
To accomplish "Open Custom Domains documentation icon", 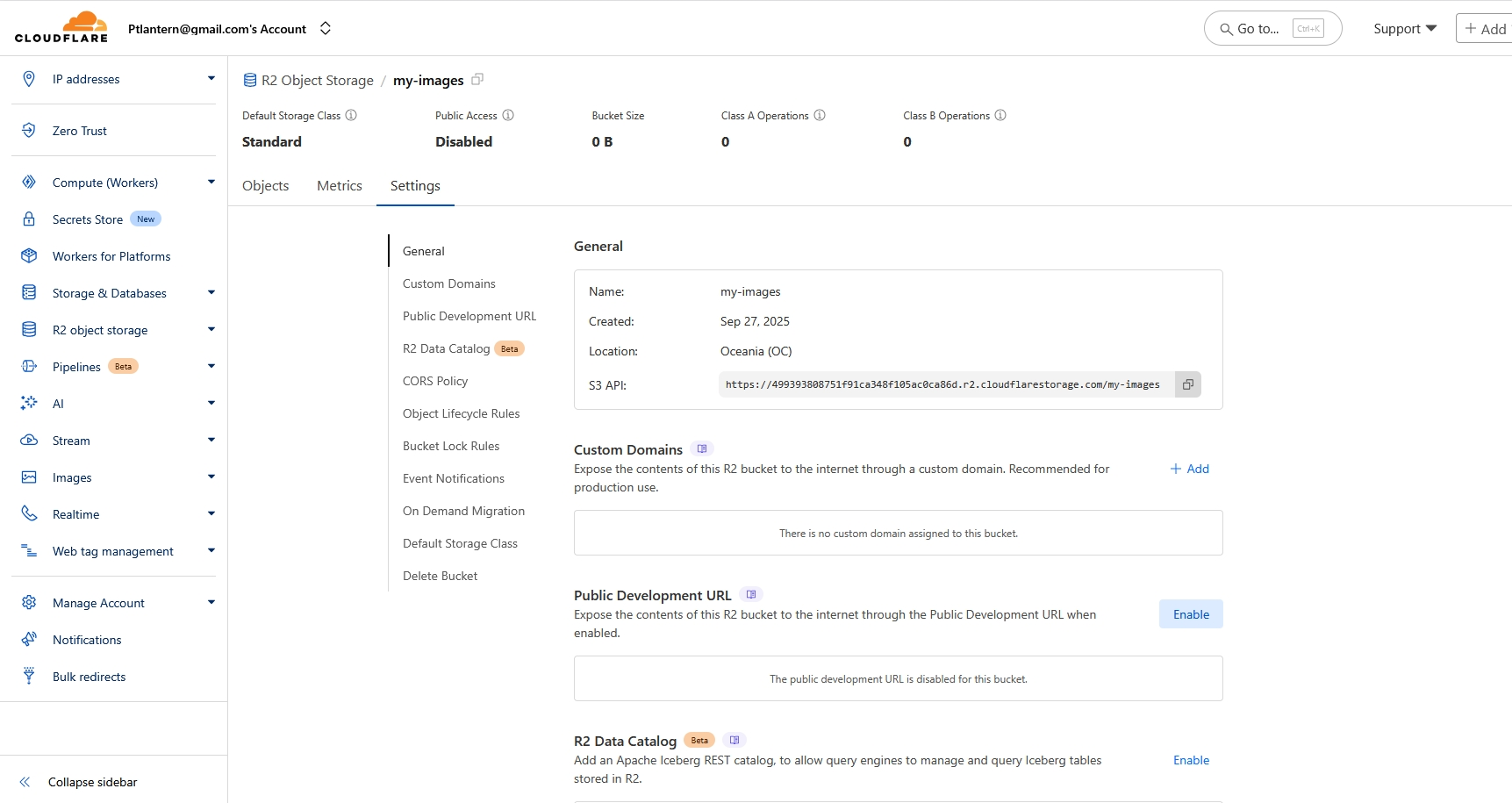I will [x=702, y=449].
